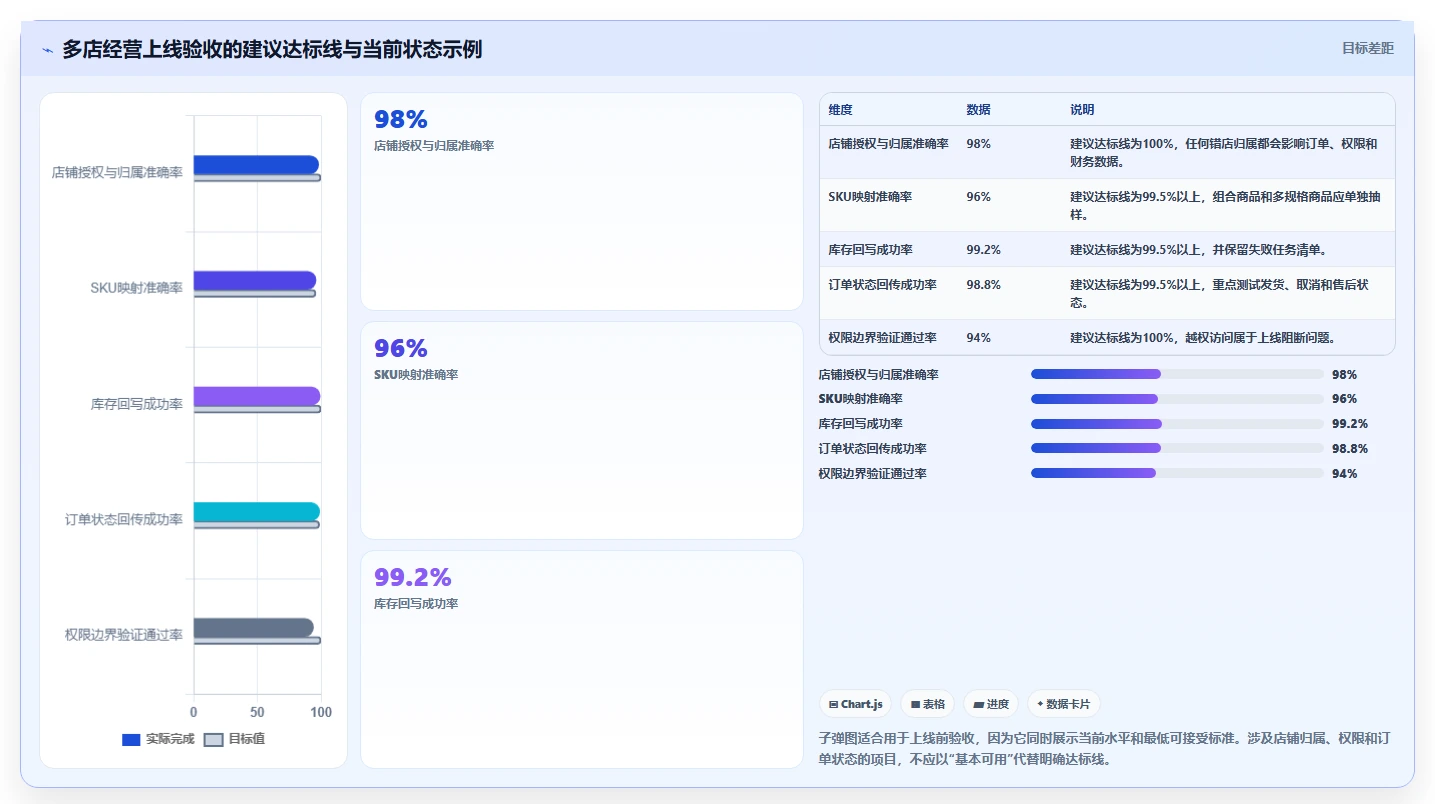
Task: Click the 库存回写成功率 card caption
Action: (x=416, y=603)
